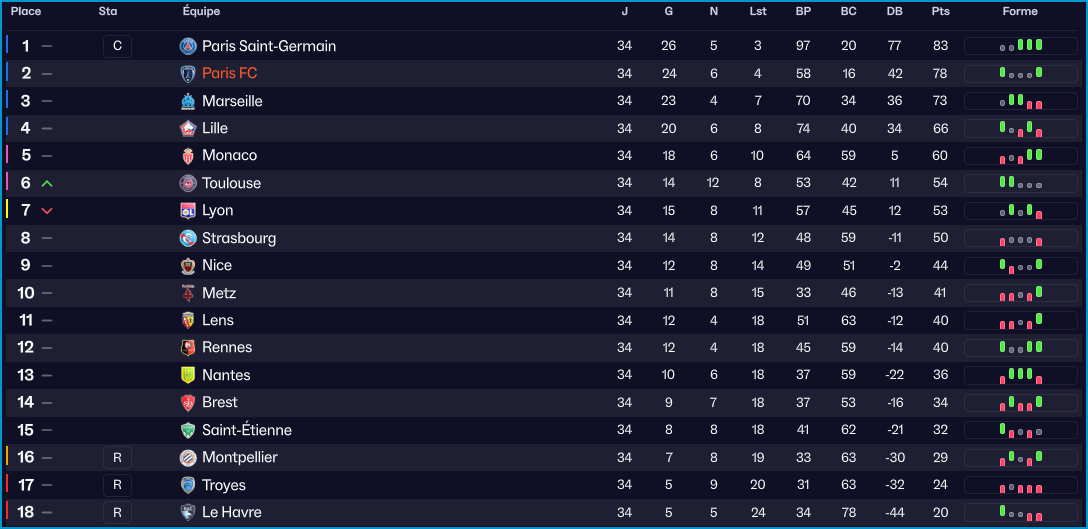Click the Lille club badge

point(188,128)
